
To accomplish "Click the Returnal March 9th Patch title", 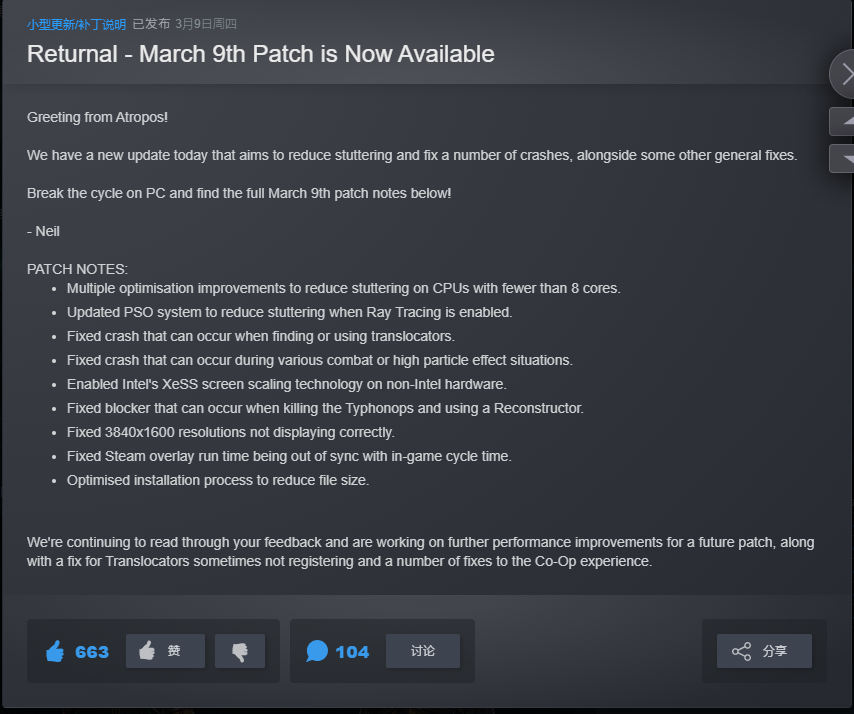I will point(260,54).
